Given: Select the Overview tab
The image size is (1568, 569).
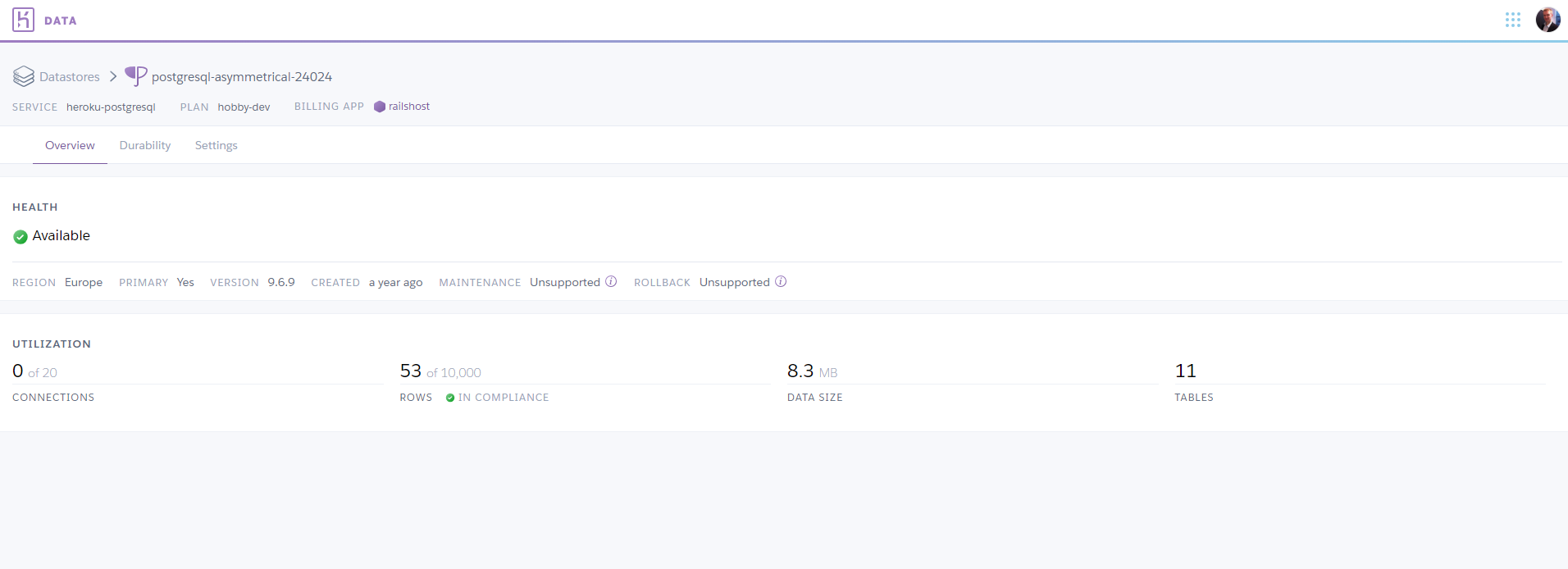Looking at the screenshot, I should point(70,145).
